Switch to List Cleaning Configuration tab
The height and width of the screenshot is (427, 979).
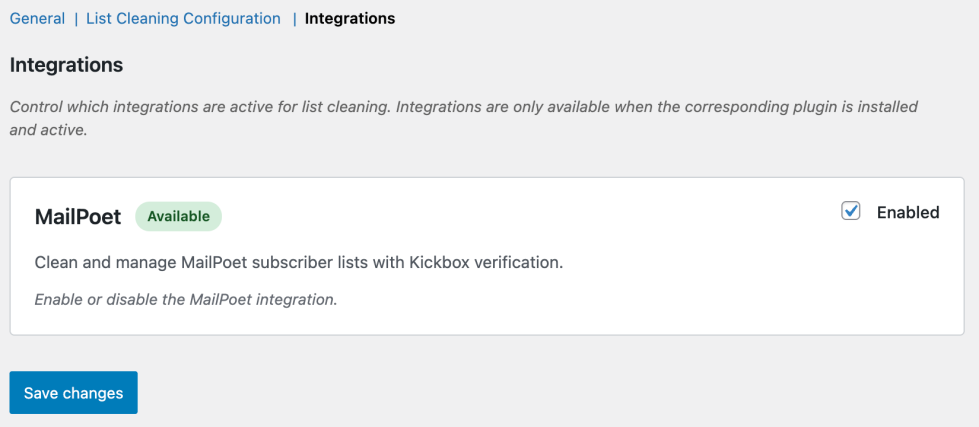coord(183,18)
